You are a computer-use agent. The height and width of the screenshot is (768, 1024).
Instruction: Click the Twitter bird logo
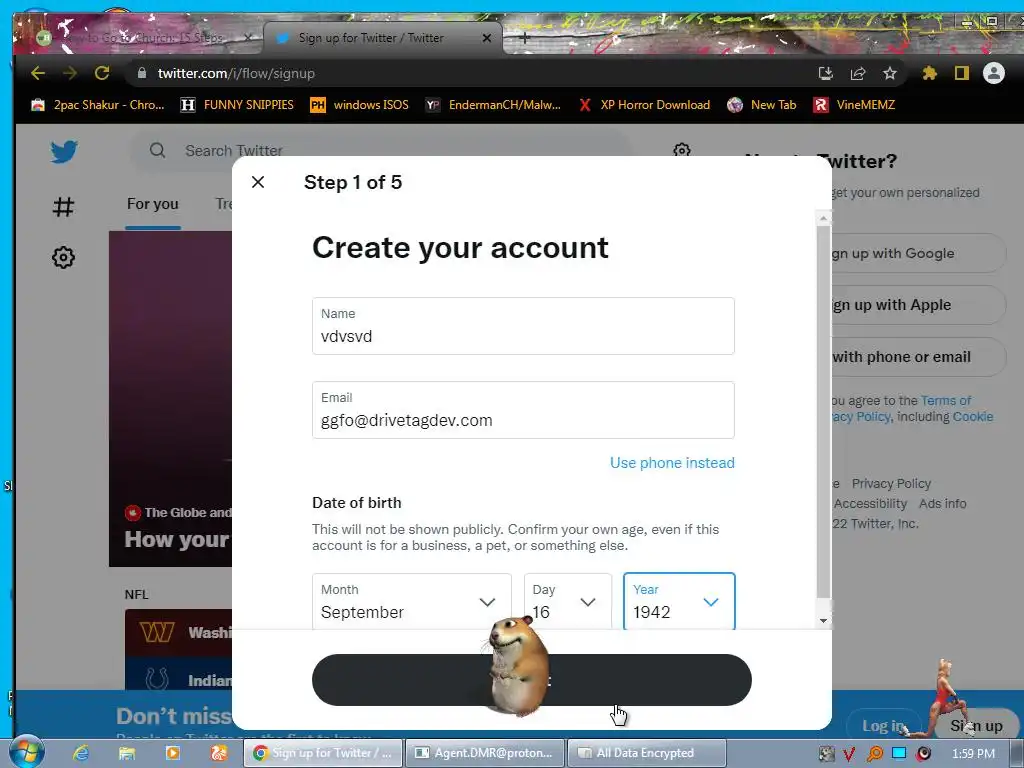pyautogui.click(x=64, y=152)
